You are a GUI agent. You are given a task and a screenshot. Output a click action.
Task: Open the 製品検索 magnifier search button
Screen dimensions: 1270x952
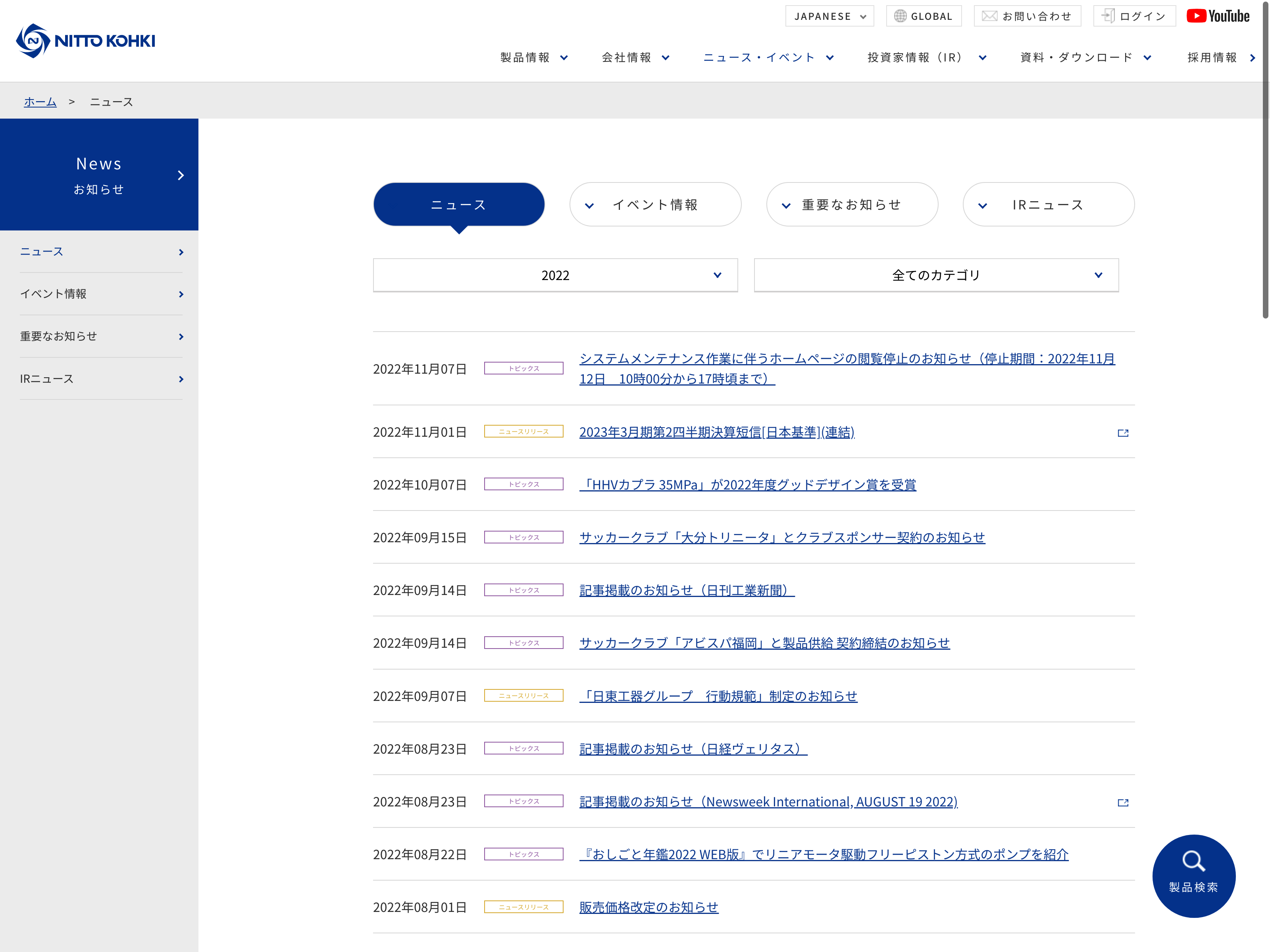point(1193,875)
